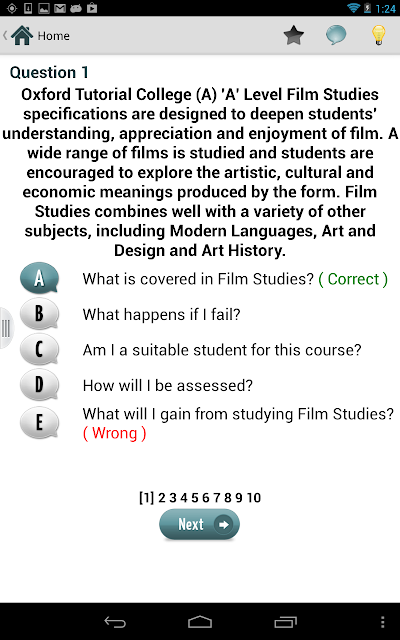Select answer option C bubble
The image size is (400, 640).
(x=39, y=349)
